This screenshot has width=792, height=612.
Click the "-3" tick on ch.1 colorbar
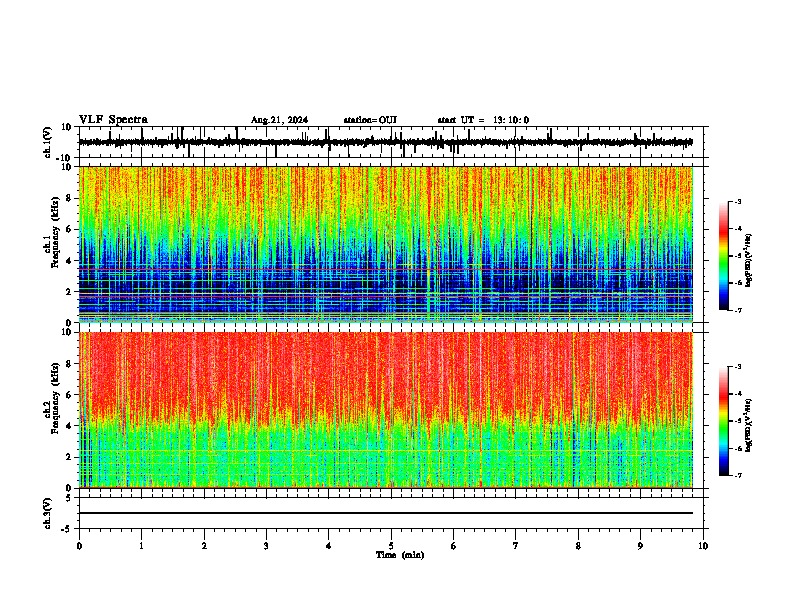tap(738, 201)
